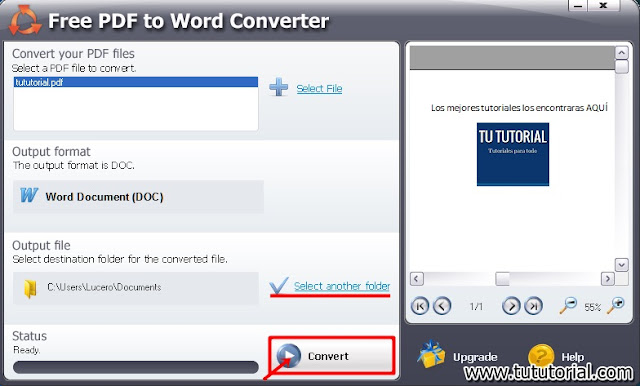
Task: Click the TU TUTORIAL image in the preview
Action: coord(513,154)
